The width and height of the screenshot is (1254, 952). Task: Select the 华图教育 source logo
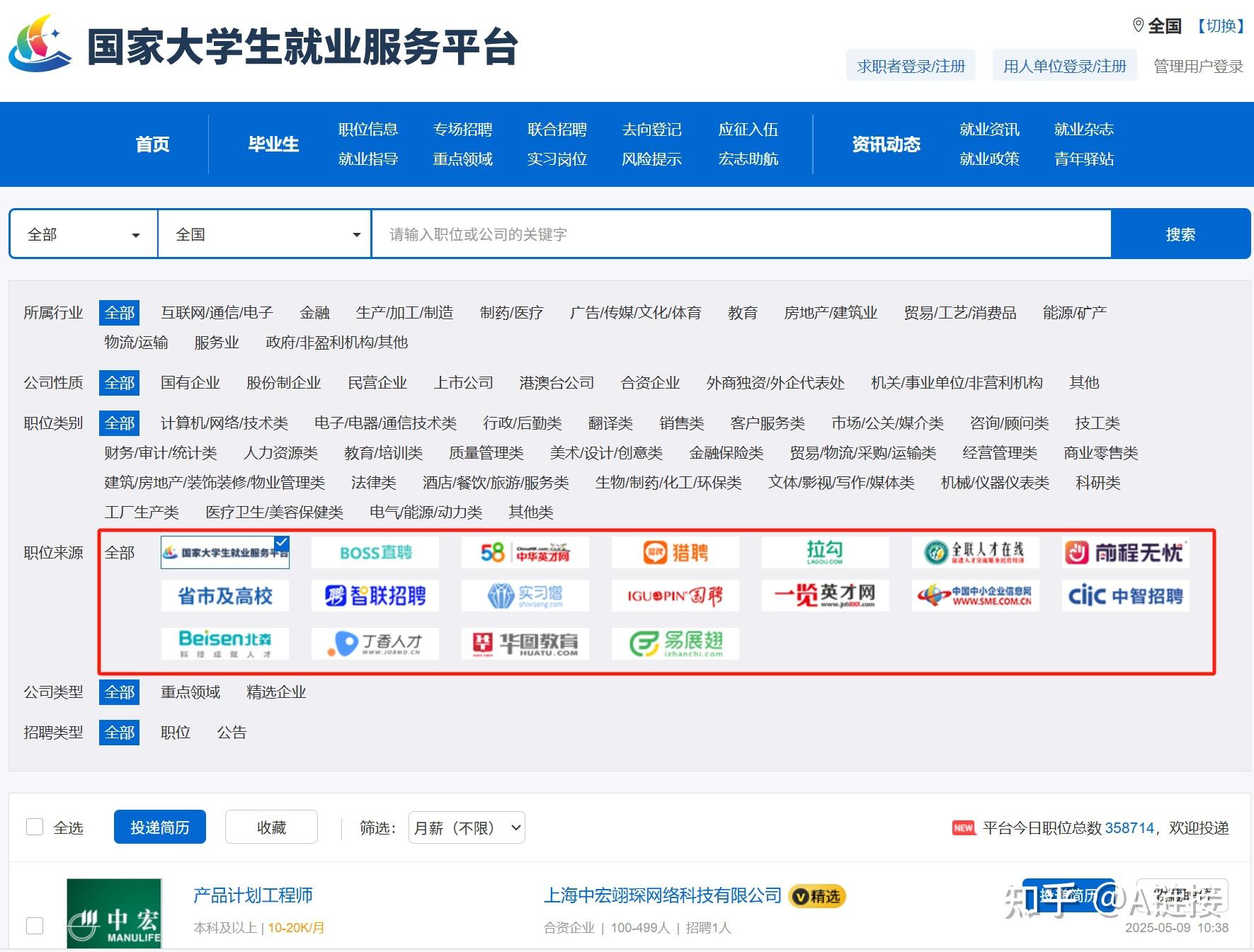point(525,643)
